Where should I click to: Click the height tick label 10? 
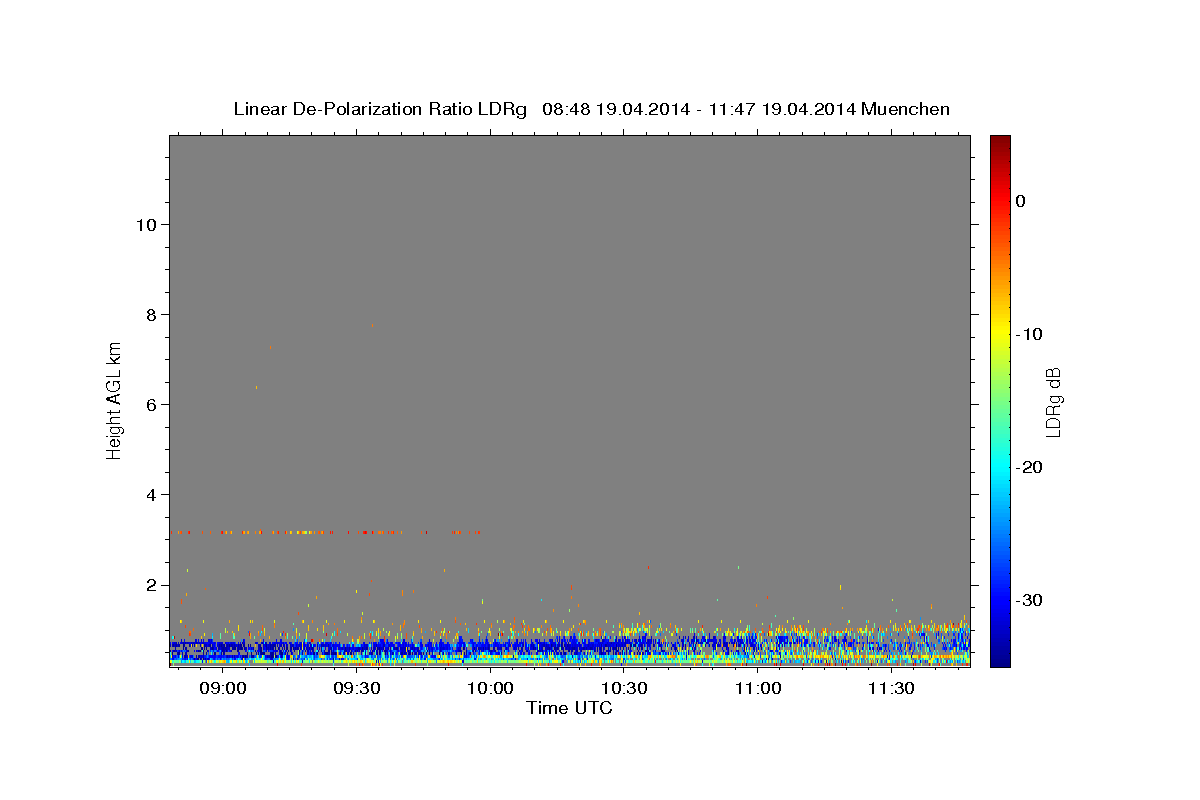click(146, 224)
